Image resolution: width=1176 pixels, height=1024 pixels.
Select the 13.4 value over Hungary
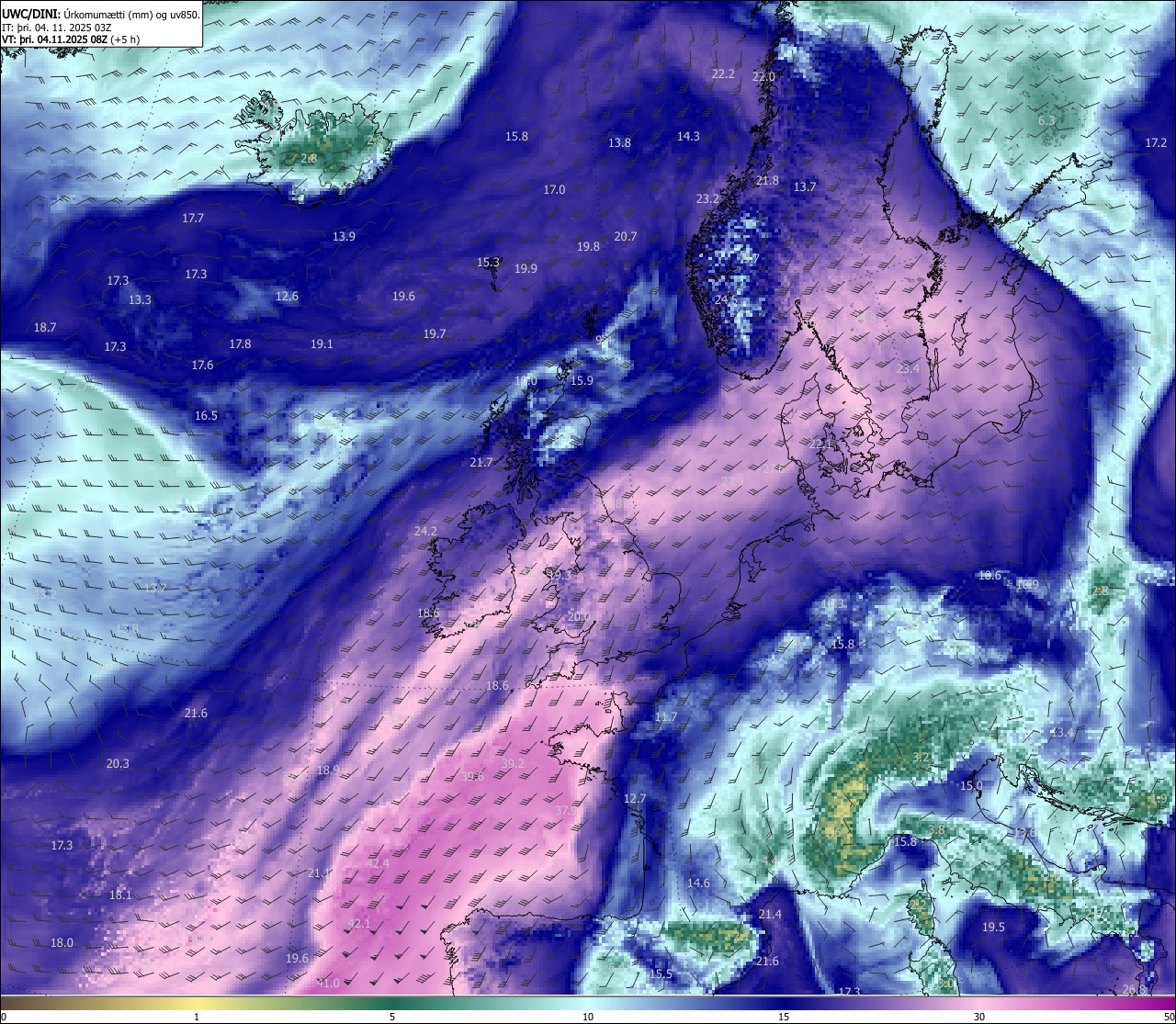click(x=1062, y=732)
